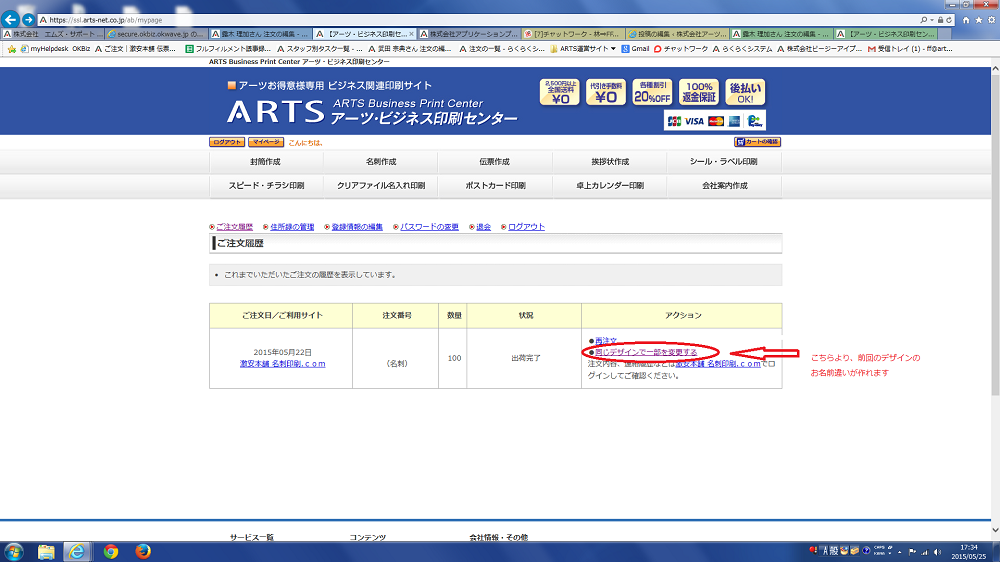The height and width of the screenshot is (562, 1000).
Task: Open the 会社案内作成 menu item
Action: [x=724, y=186]
